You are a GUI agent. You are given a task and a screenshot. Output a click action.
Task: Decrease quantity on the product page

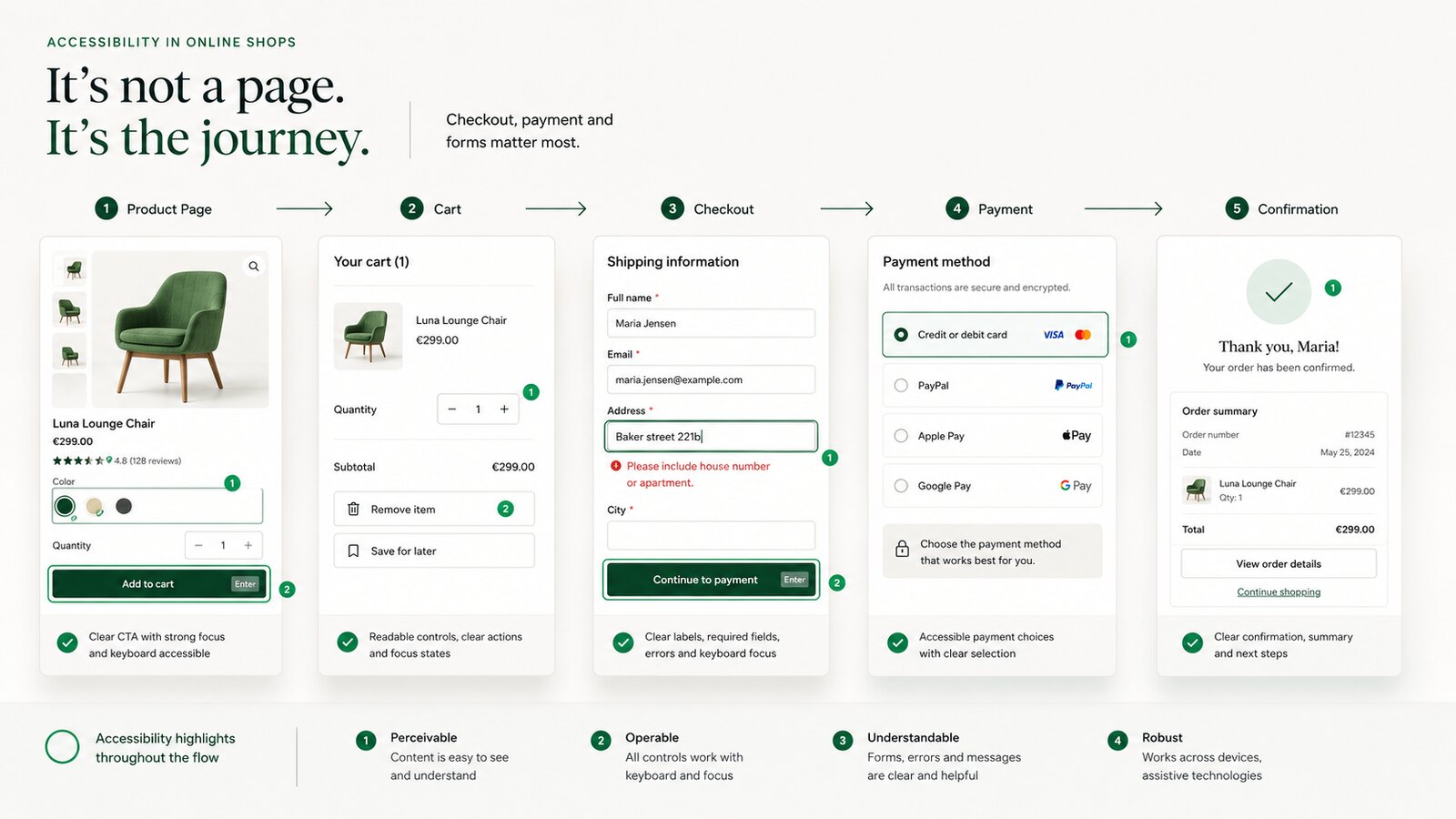[198, 545]
